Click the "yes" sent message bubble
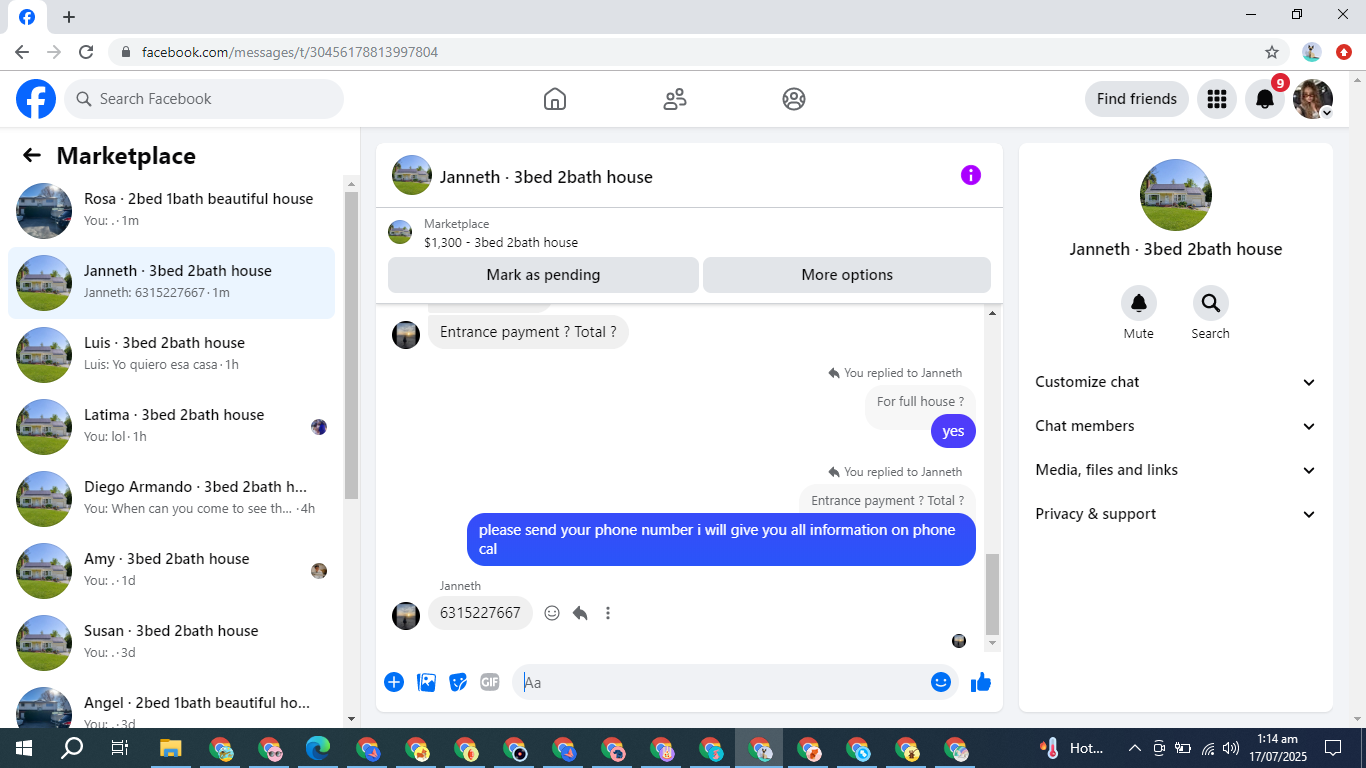1366x768 pixels. (x=953, y=431)
